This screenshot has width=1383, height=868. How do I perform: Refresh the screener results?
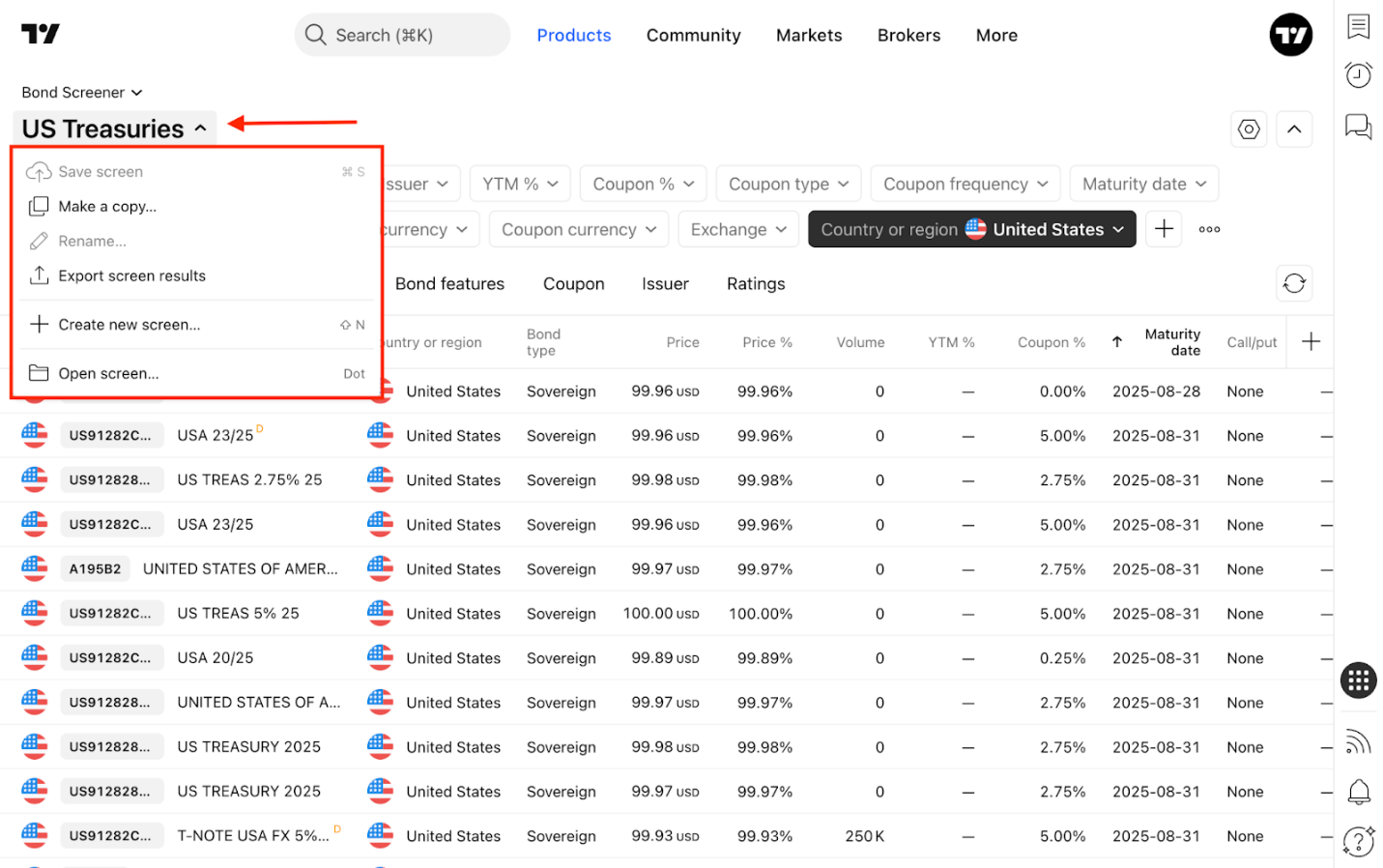(1294, 283)
